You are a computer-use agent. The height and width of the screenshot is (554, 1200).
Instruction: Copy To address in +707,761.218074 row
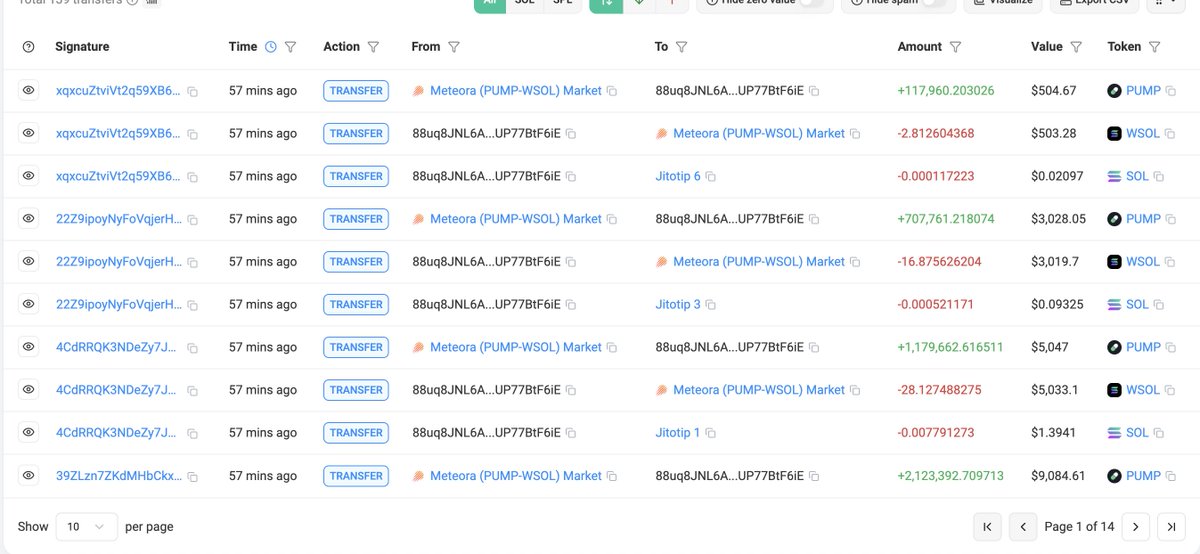coord(814,220)
